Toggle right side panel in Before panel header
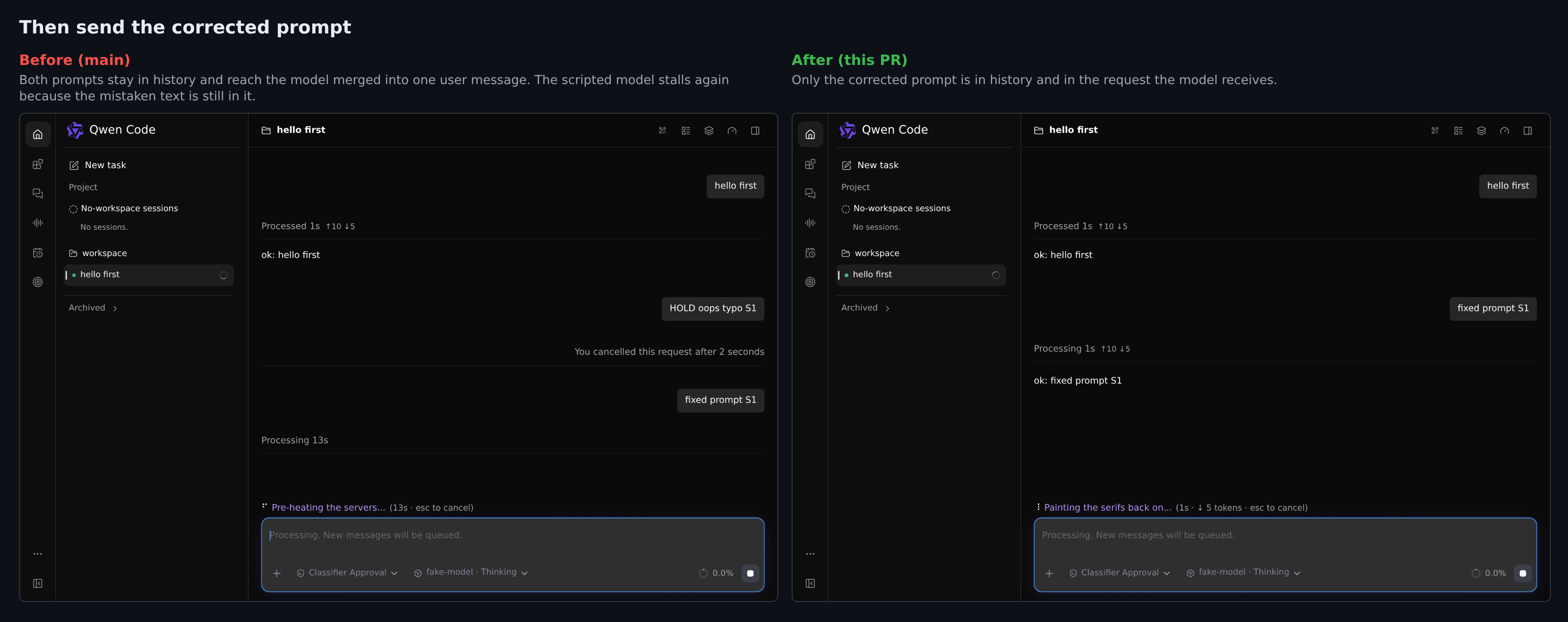 coord(755,131)
